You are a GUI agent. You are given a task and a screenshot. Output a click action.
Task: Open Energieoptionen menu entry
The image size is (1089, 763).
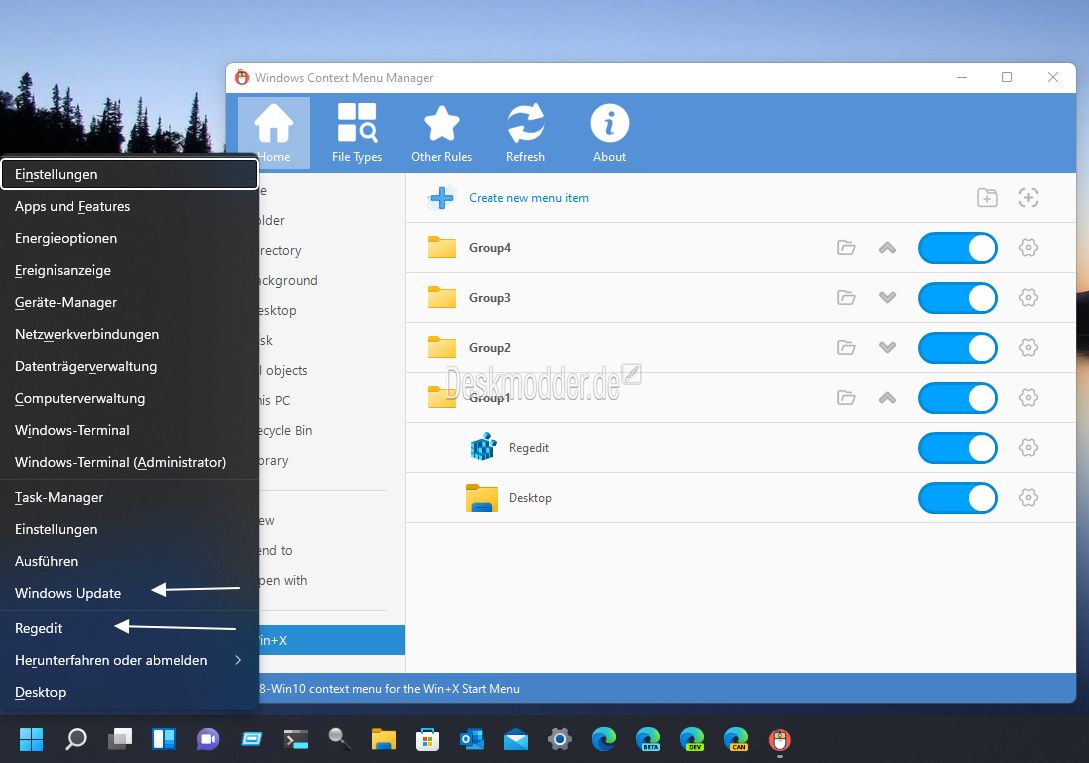(129, 238)
